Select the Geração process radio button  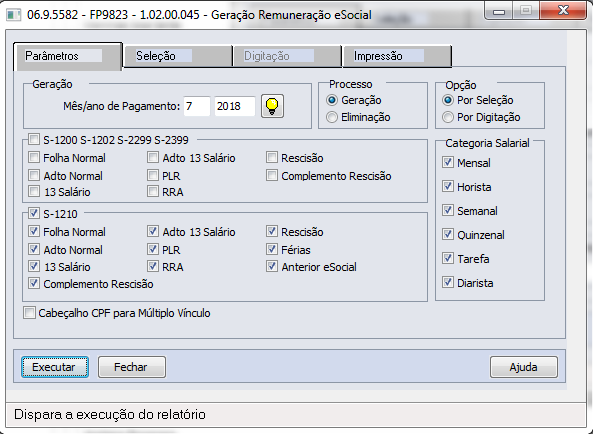tap(332, 100)
